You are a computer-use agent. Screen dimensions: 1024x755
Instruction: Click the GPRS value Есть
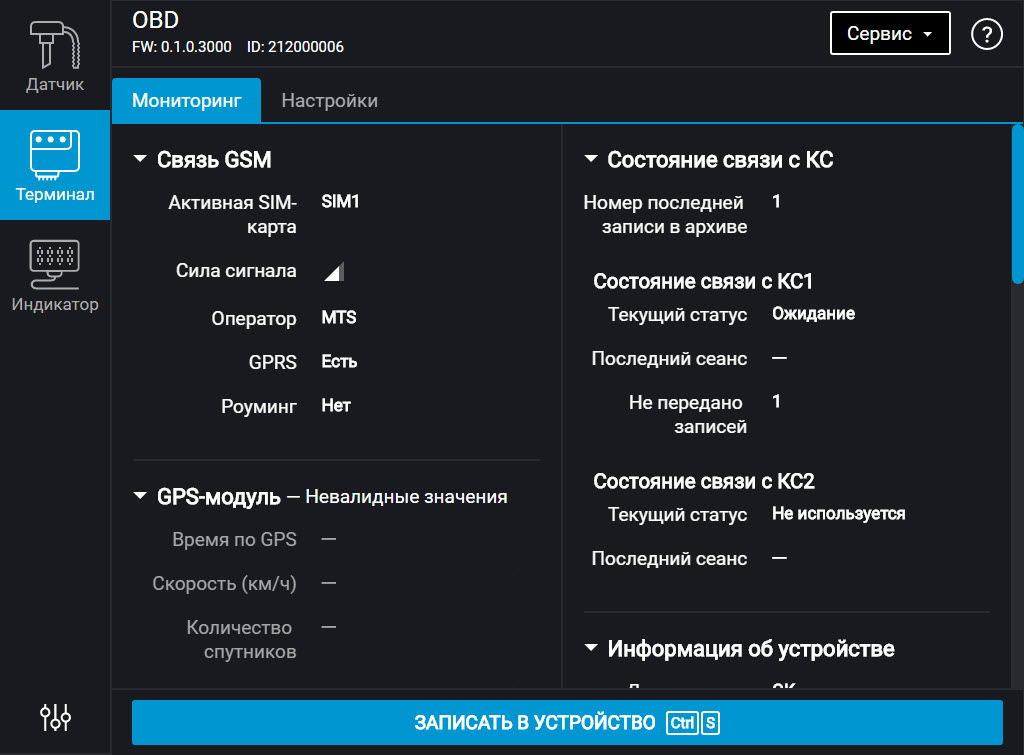(x=339, y=362)
